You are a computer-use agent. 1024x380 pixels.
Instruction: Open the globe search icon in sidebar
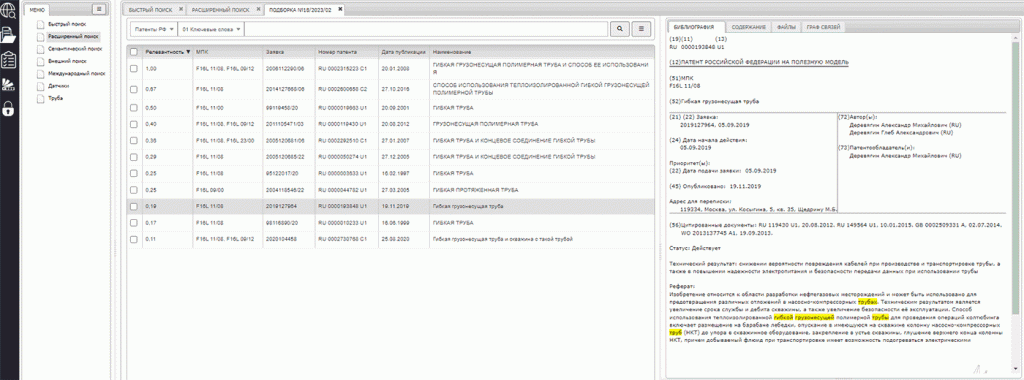point(8,9)
